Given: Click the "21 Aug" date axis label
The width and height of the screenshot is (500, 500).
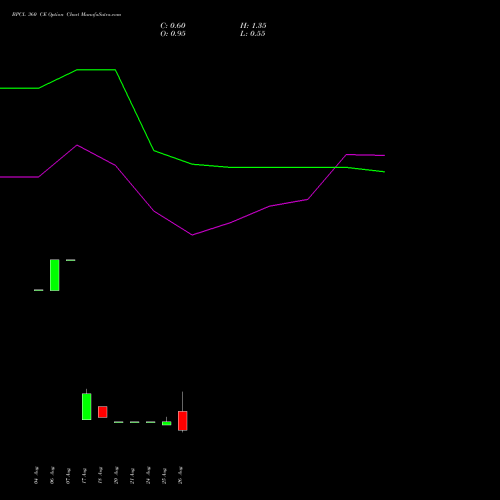Looking at the screenshot, I should pos(132,475).
